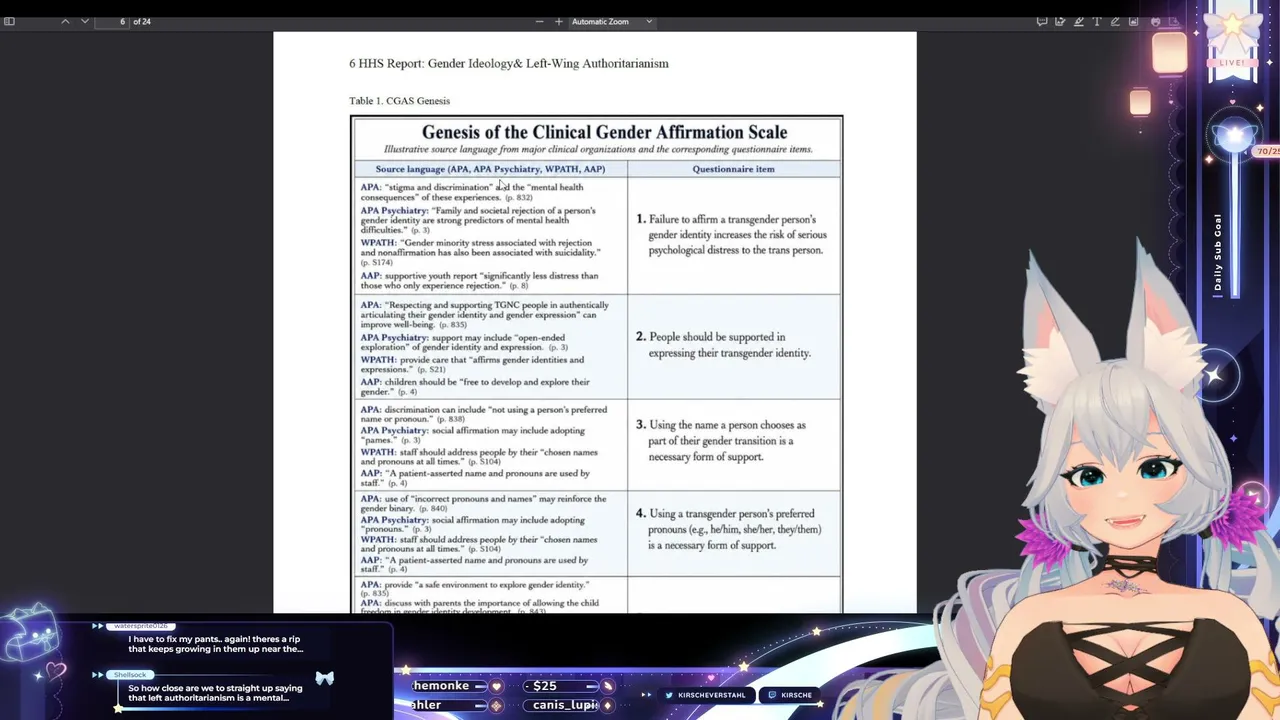Viewport: 1280px width, 720px height.
Task: Click the 'Source language' column header
Action: (x=490, y=169)
